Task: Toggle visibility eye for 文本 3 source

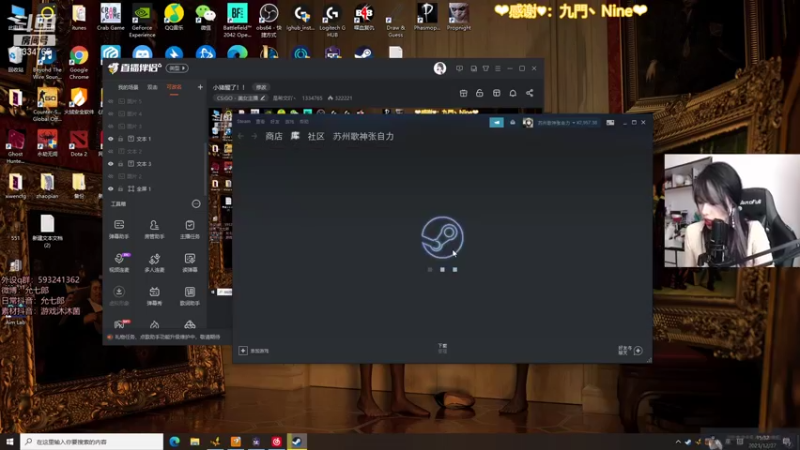Action: [x=111, y=164]
